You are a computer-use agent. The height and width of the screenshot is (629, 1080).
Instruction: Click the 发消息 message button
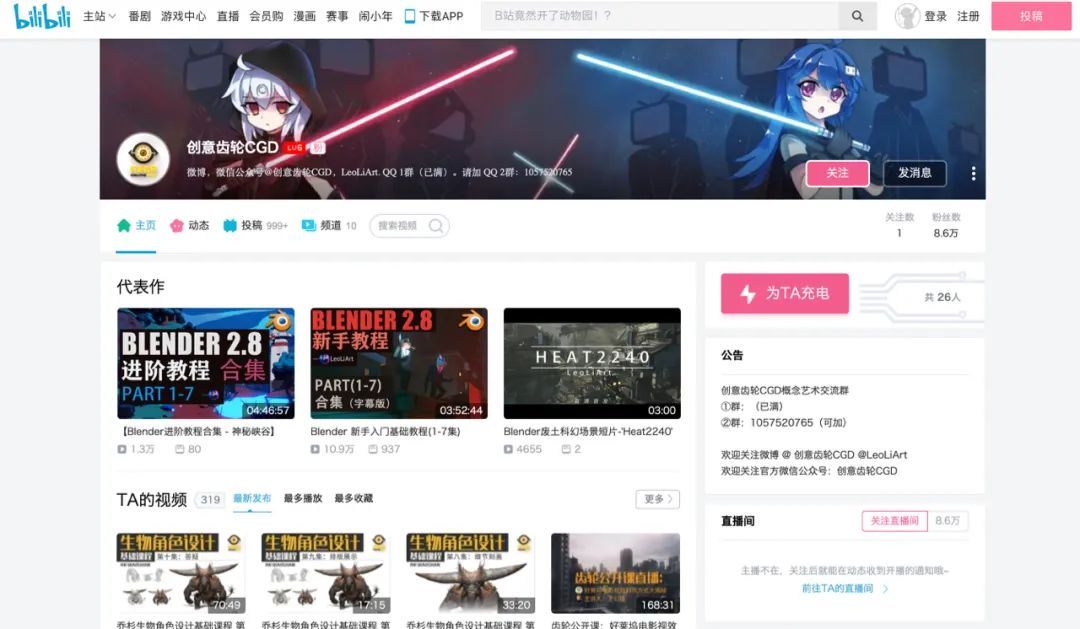point(915,173)
